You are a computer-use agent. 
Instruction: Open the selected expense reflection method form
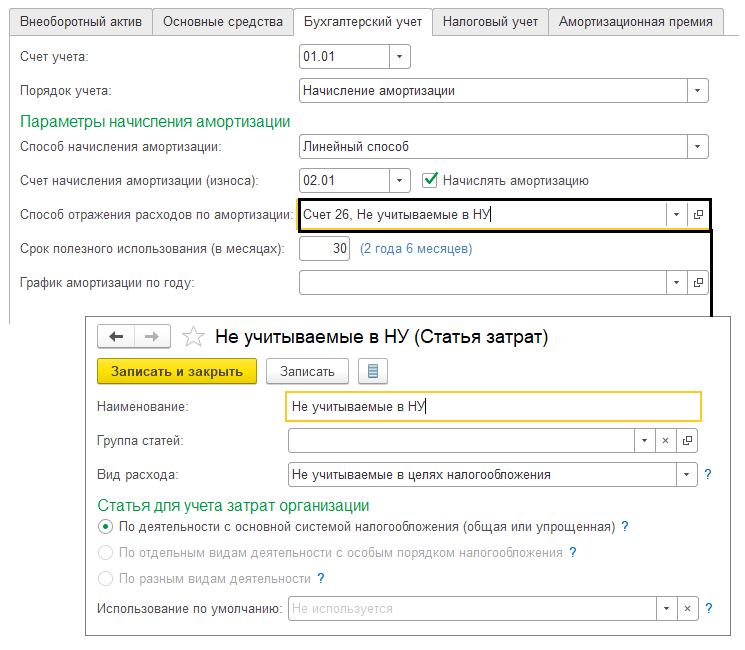pos(698,214)
